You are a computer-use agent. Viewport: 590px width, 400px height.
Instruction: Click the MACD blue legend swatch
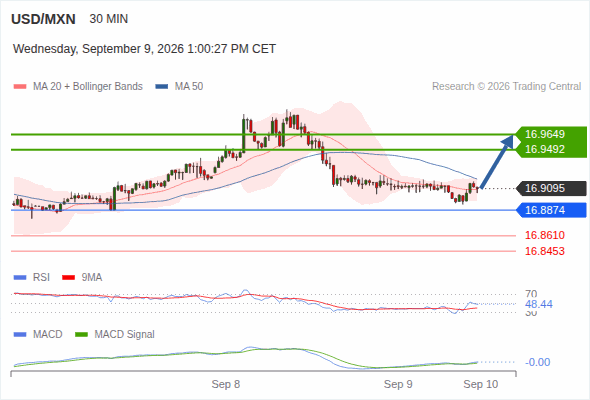tap(20, 335)
